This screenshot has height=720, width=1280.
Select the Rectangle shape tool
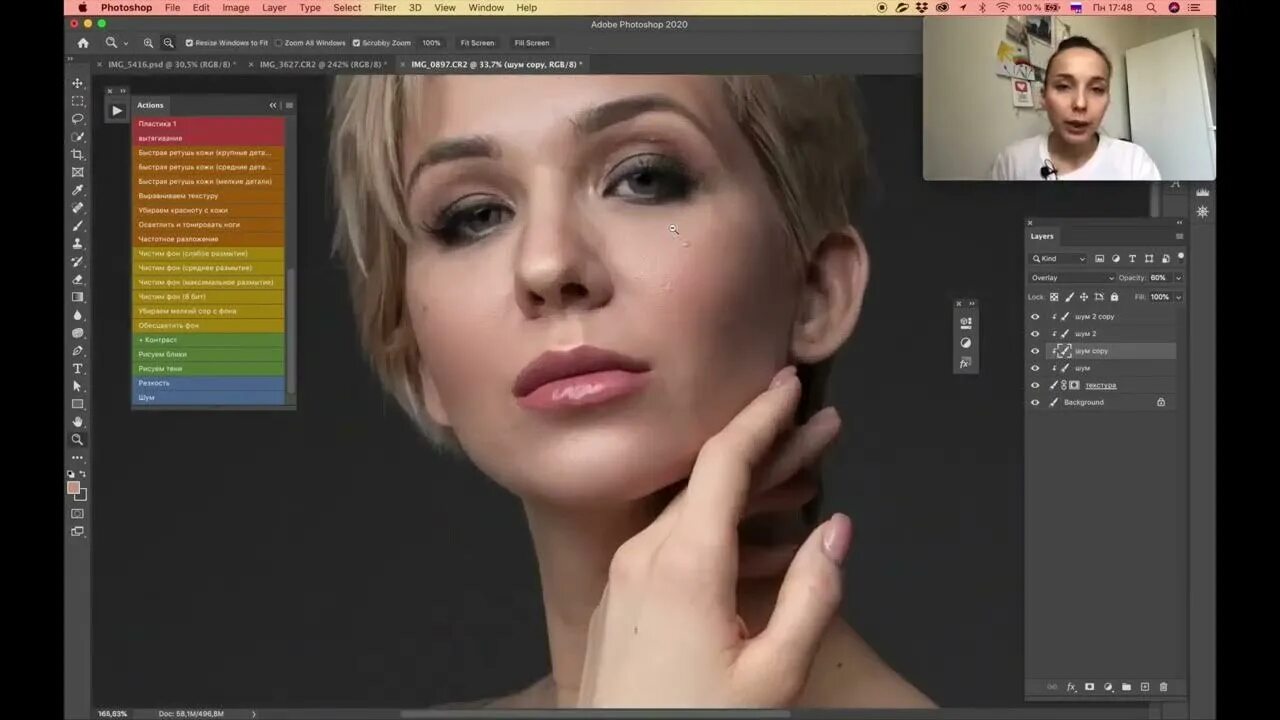[77, 404]
